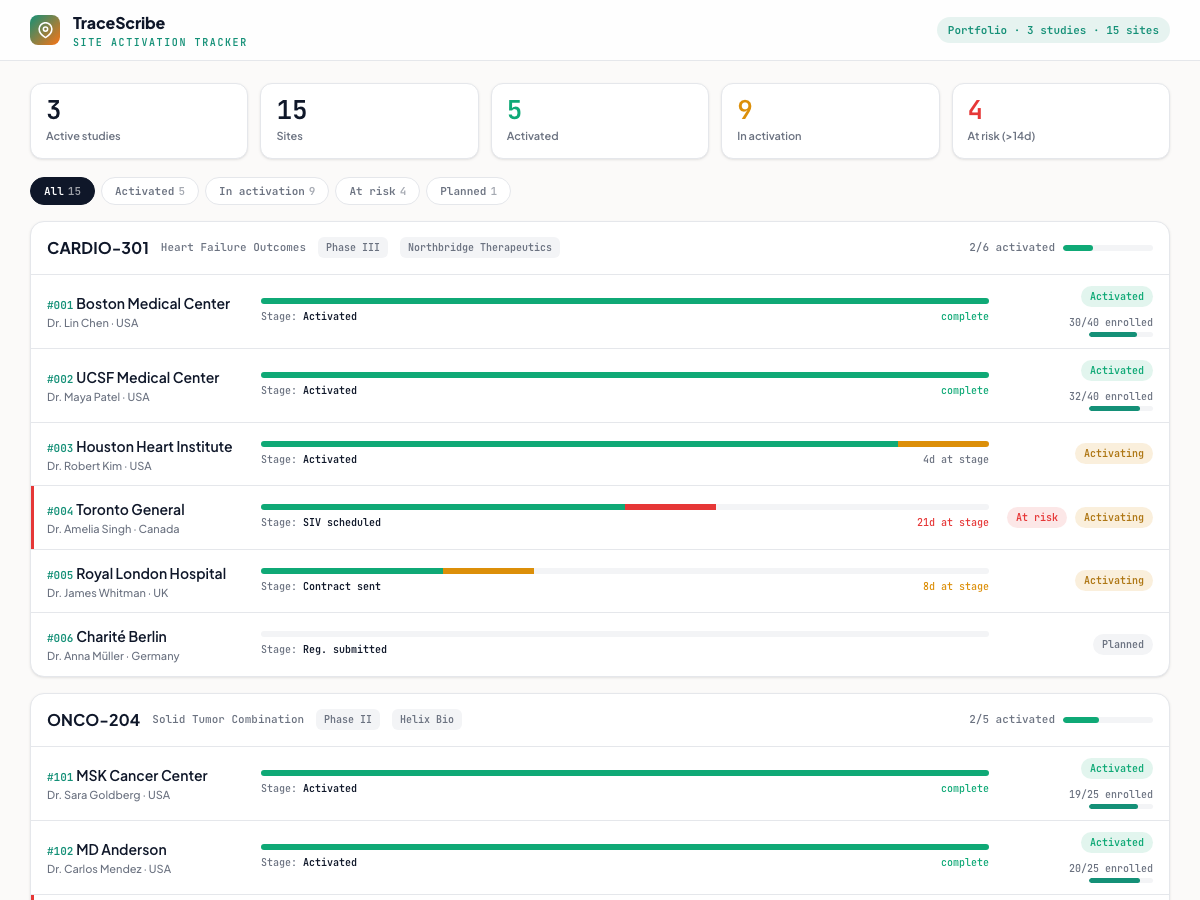Click the Helix Bio sponsor tag
The image size is (1200, 900).
coord(427,719)
